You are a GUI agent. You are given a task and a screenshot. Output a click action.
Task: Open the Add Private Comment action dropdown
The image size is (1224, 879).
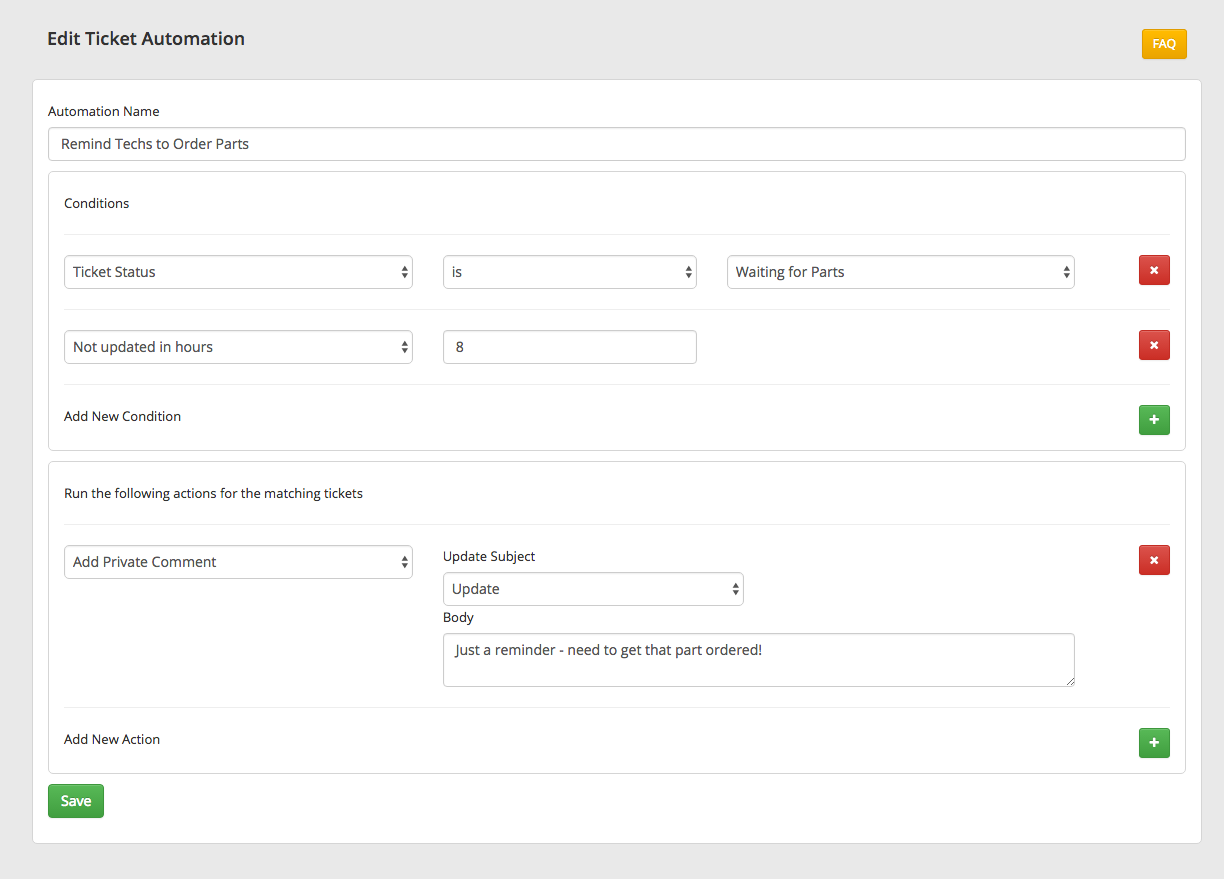pyautogui.click(x=238, y=562)
